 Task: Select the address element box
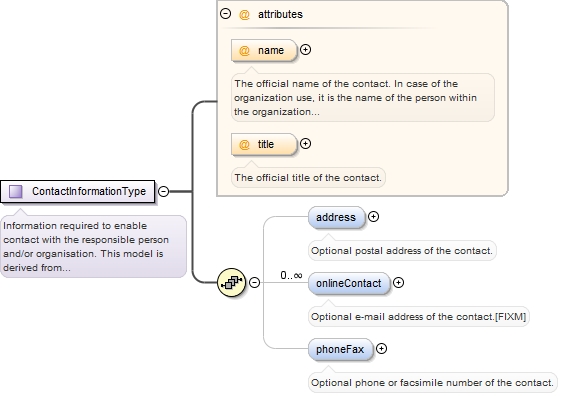coord(337,217)
